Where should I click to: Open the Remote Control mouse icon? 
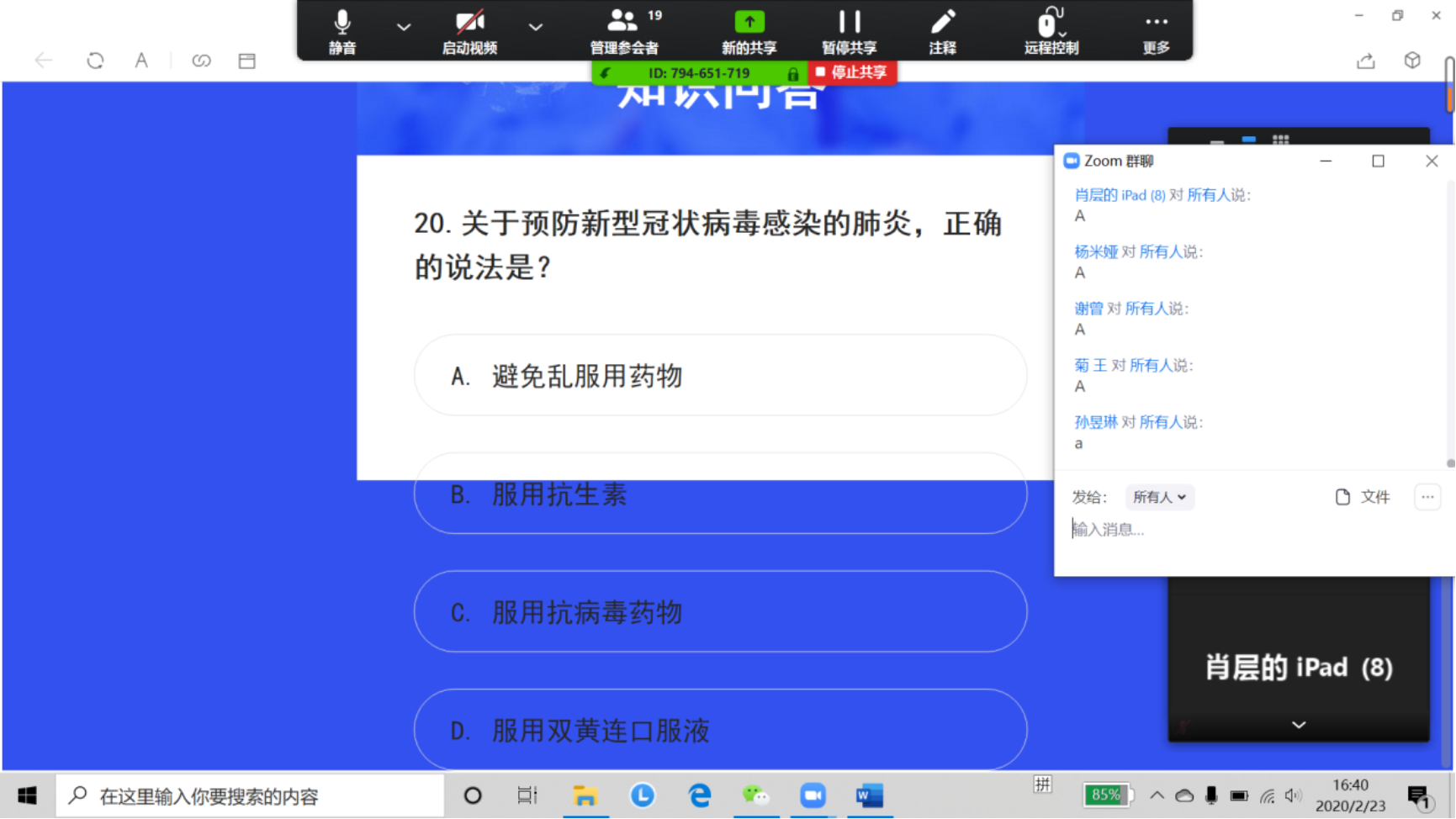tap(1051, 30)
